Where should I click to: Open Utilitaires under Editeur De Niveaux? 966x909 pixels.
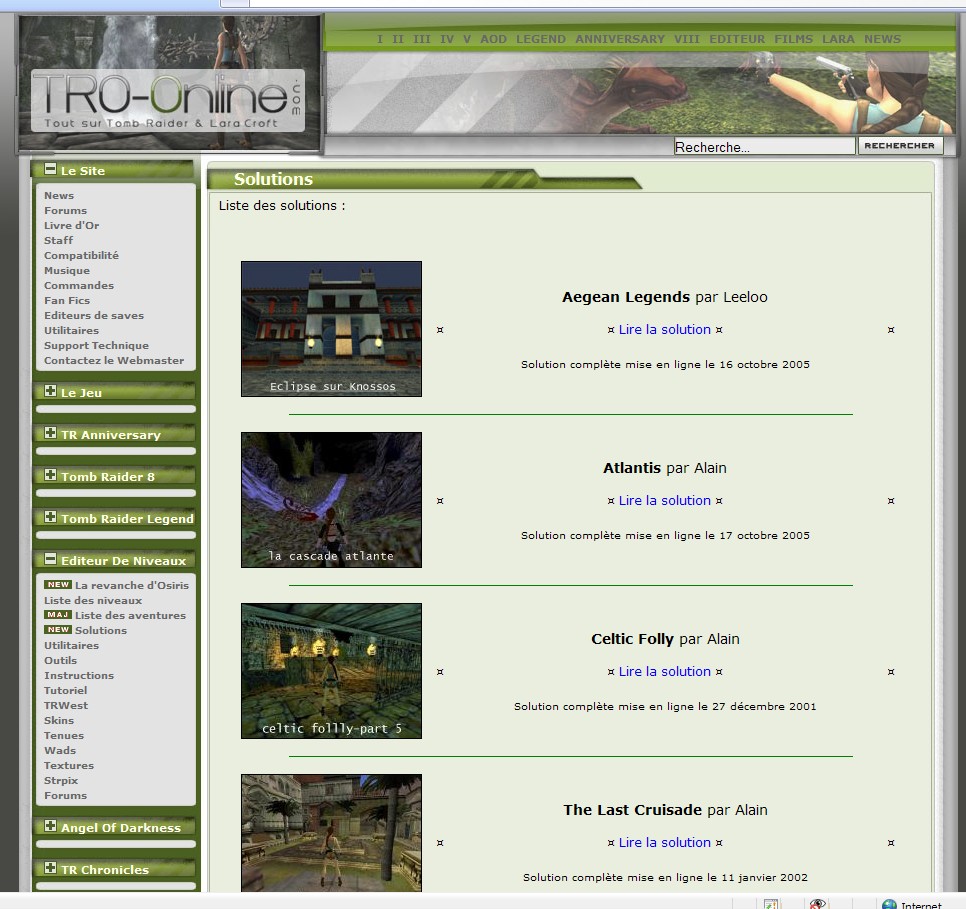[x=71, y=645]
